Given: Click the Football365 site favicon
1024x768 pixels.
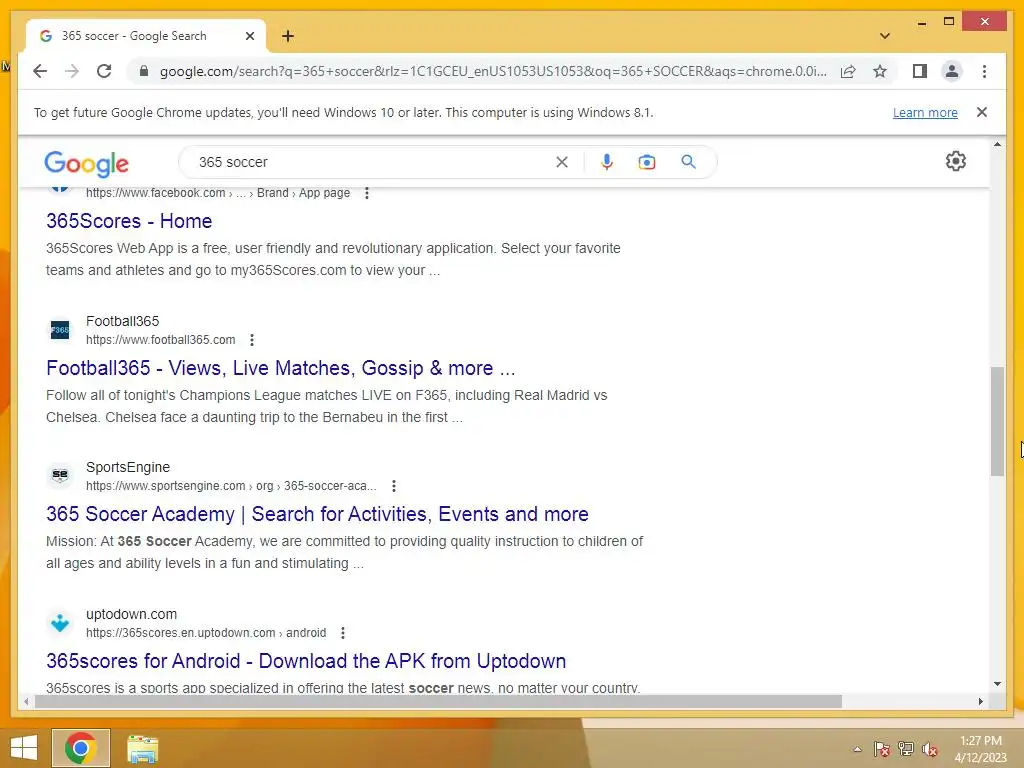Looking at the screenshot, I should point(59,330).
